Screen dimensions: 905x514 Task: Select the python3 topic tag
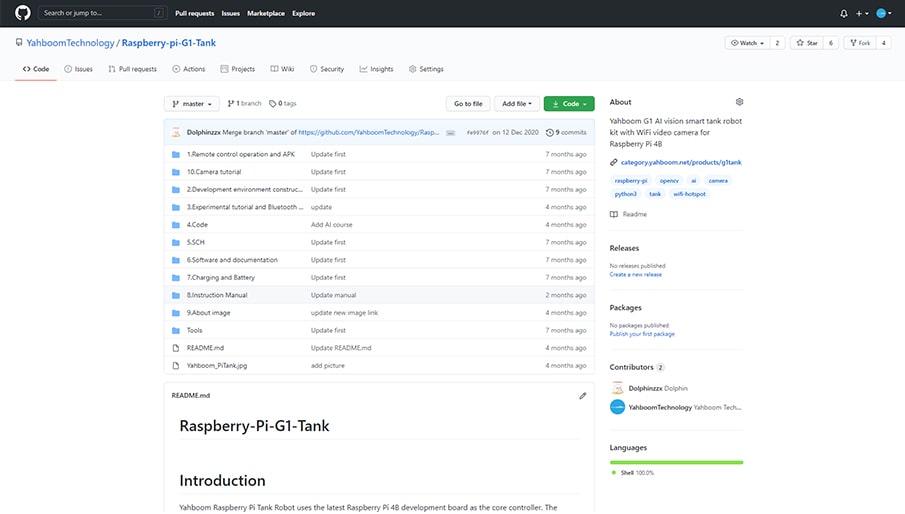pyautogui.click(x=626, y=194)
